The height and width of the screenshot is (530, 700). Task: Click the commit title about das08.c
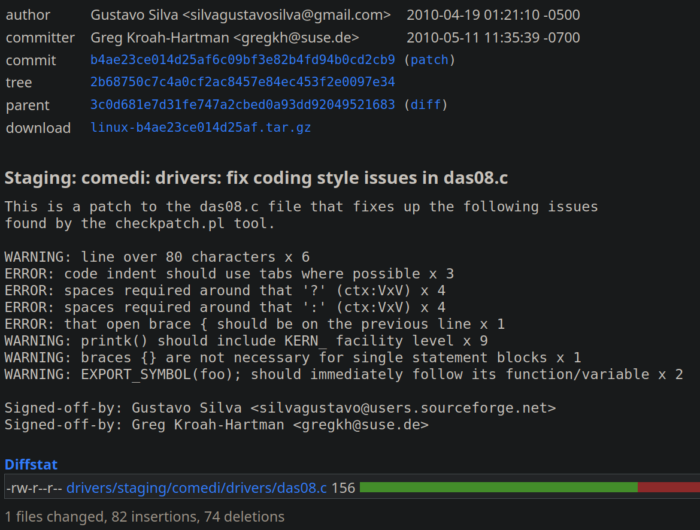click(x=256, y=178)
